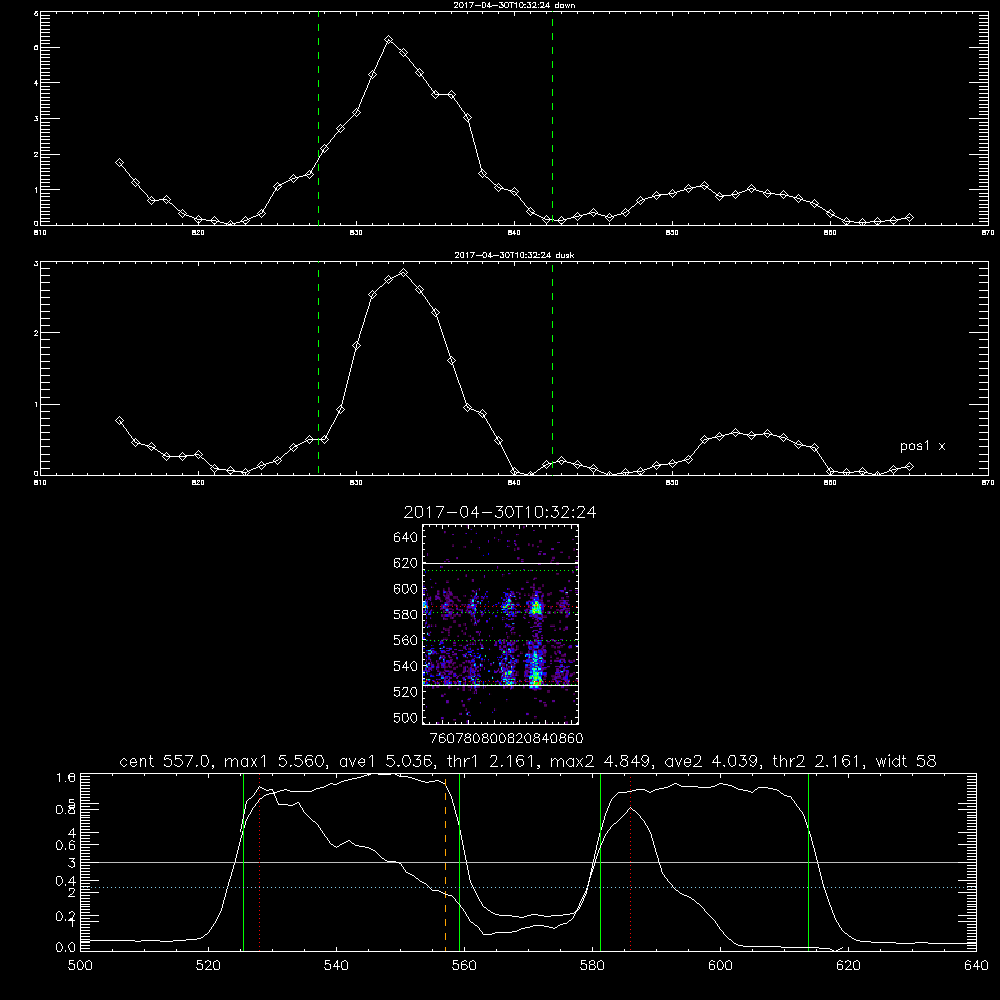Click green vertical line near 581 in bottom plot
Image resolution: width=1000 pixels, height=1000 pixels.
600,861
